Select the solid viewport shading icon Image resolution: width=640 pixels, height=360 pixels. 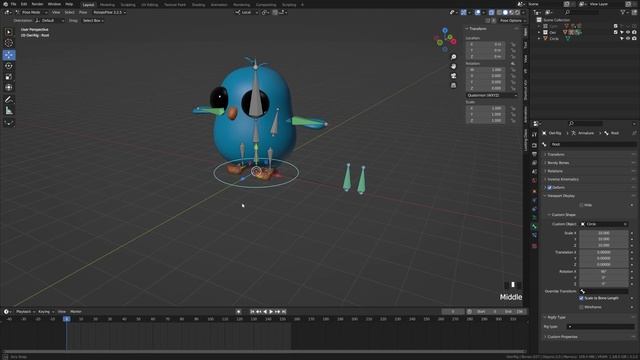pyautogui.click(x=505, y=12)
